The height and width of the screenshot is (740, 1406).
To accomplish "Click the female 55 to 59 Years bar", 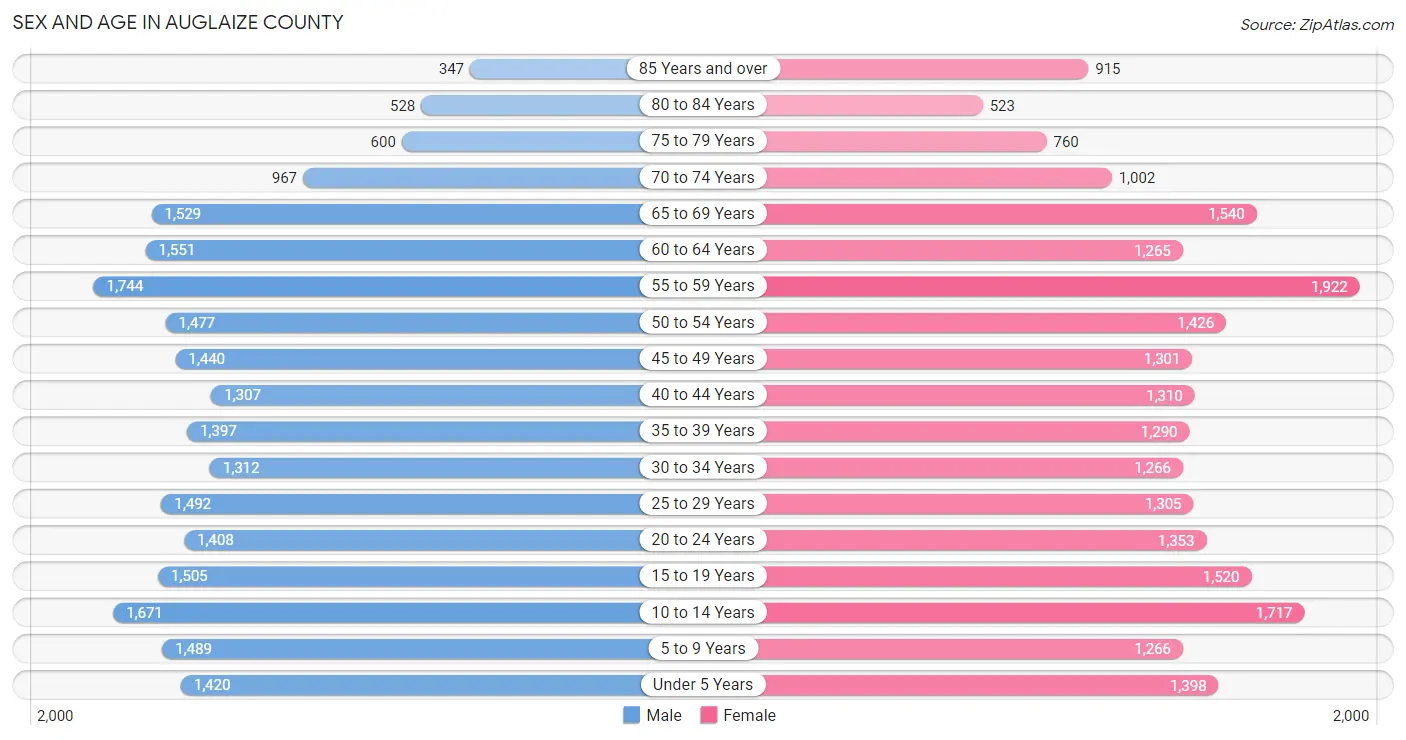I will (1060, 286).
